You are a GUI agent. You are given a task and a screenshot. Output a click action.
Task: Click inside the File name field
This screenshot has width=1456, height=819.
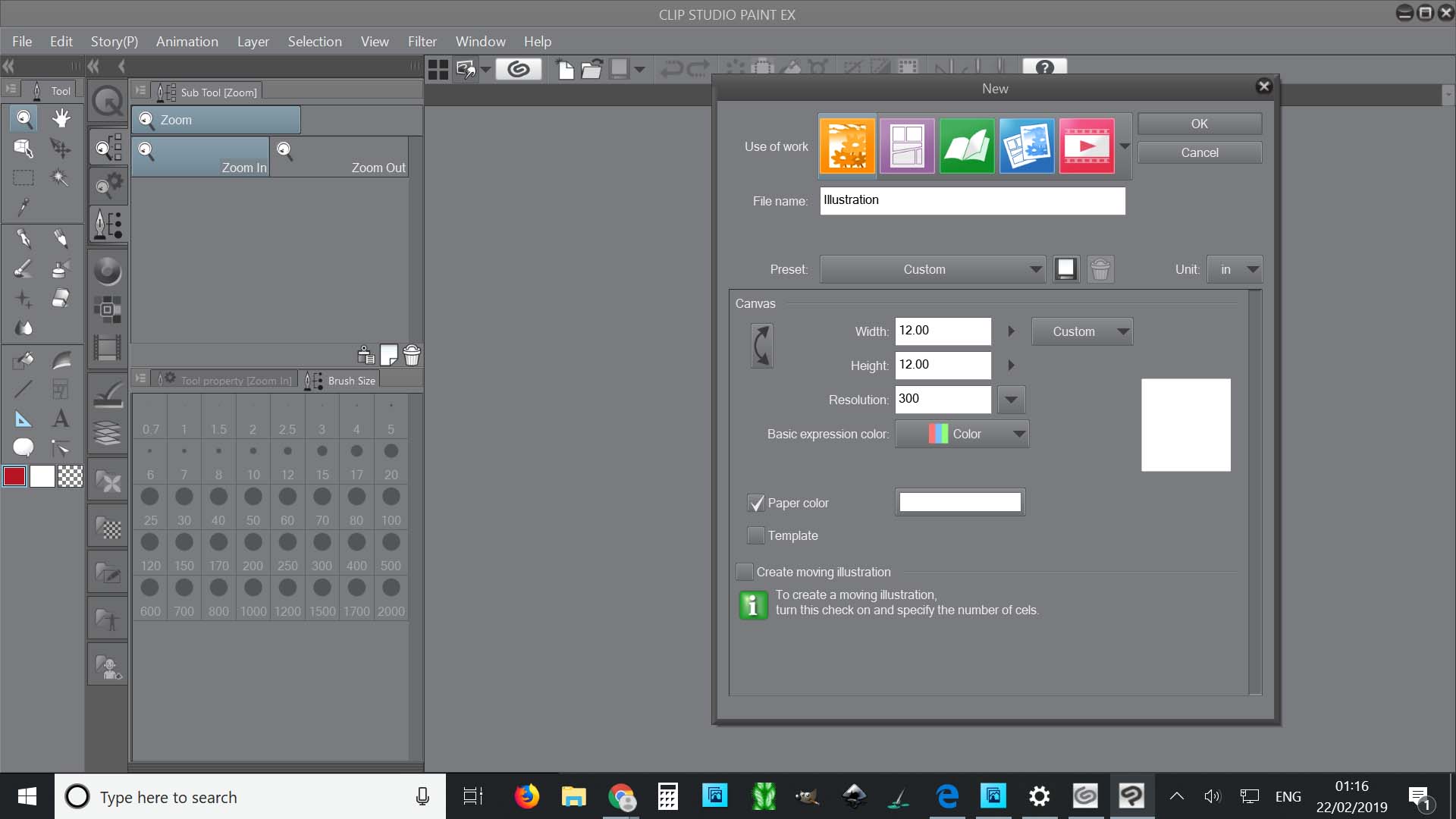[x=973, y=200]
